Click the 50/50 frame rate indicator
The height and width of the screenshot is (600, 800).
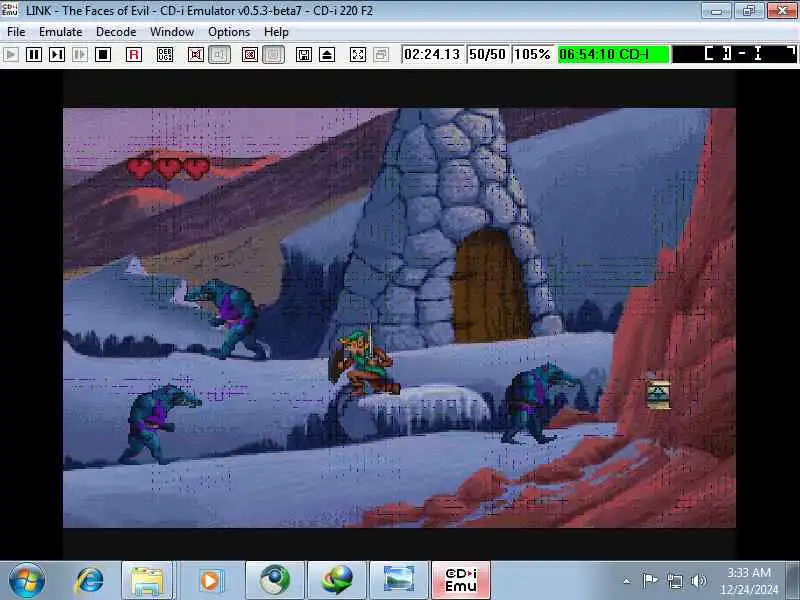click(x=487, y=55)
